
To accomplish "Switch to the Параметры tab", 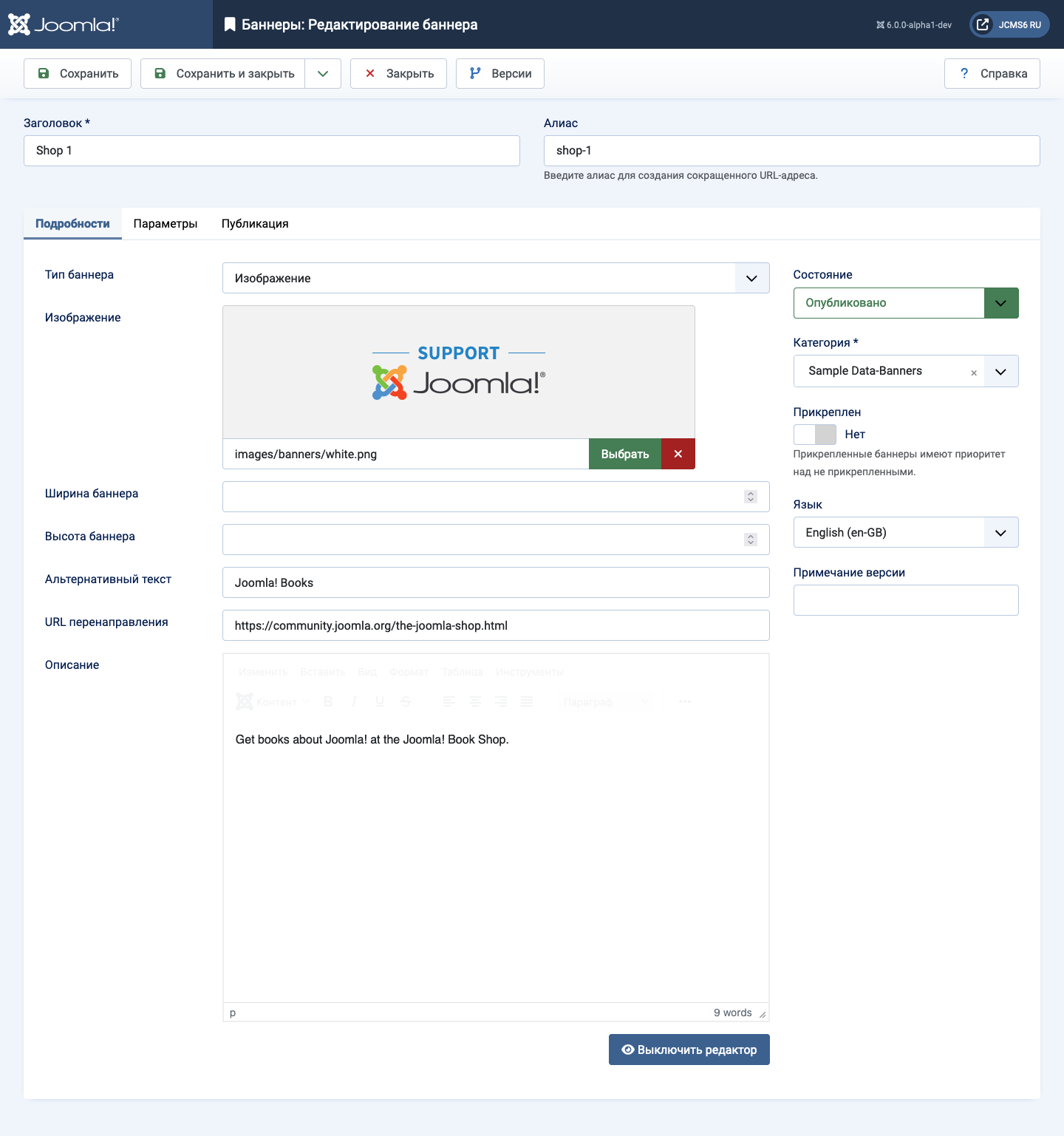I will pos(166,223).
